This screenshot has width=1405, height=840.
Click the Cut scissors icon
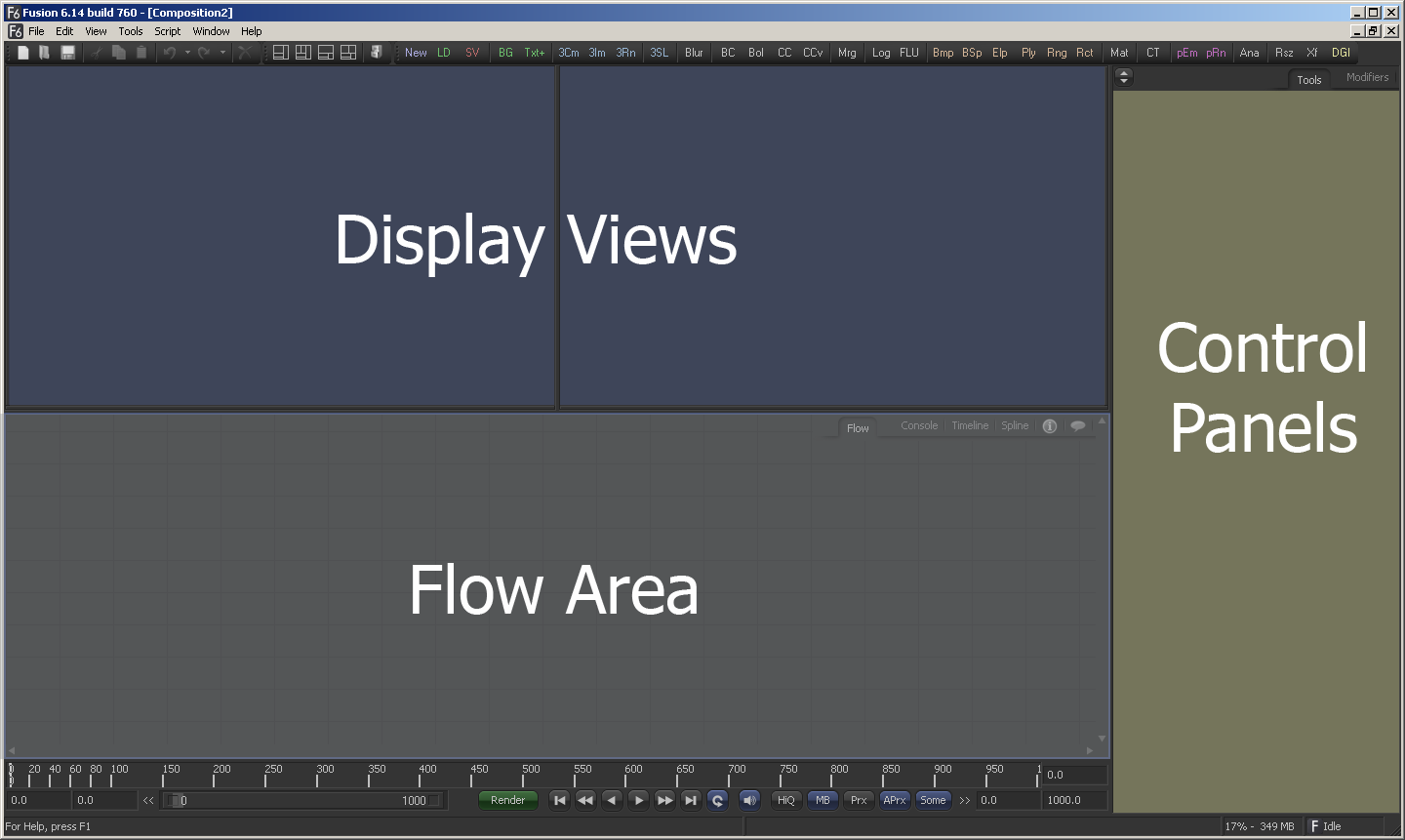[x=97, y=53]
